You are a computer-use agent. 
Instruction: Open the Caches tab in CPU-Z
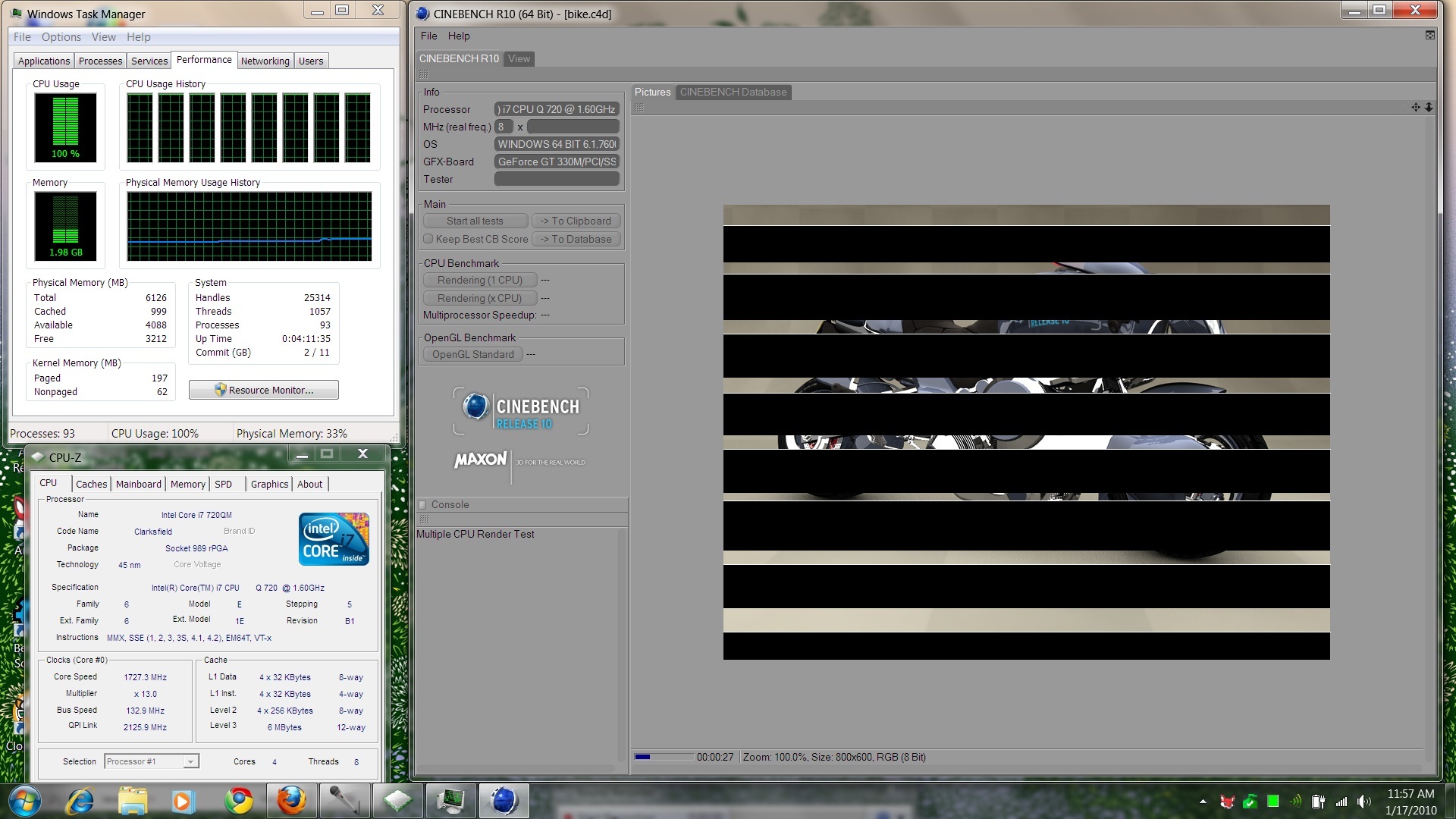(x=92, y=484)
